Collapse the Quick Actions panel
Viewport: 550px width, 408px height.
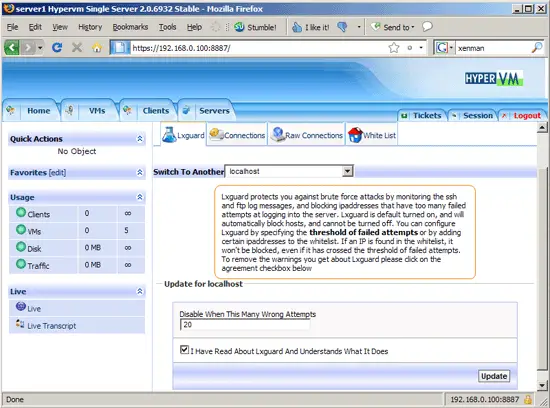coord(140,139)
